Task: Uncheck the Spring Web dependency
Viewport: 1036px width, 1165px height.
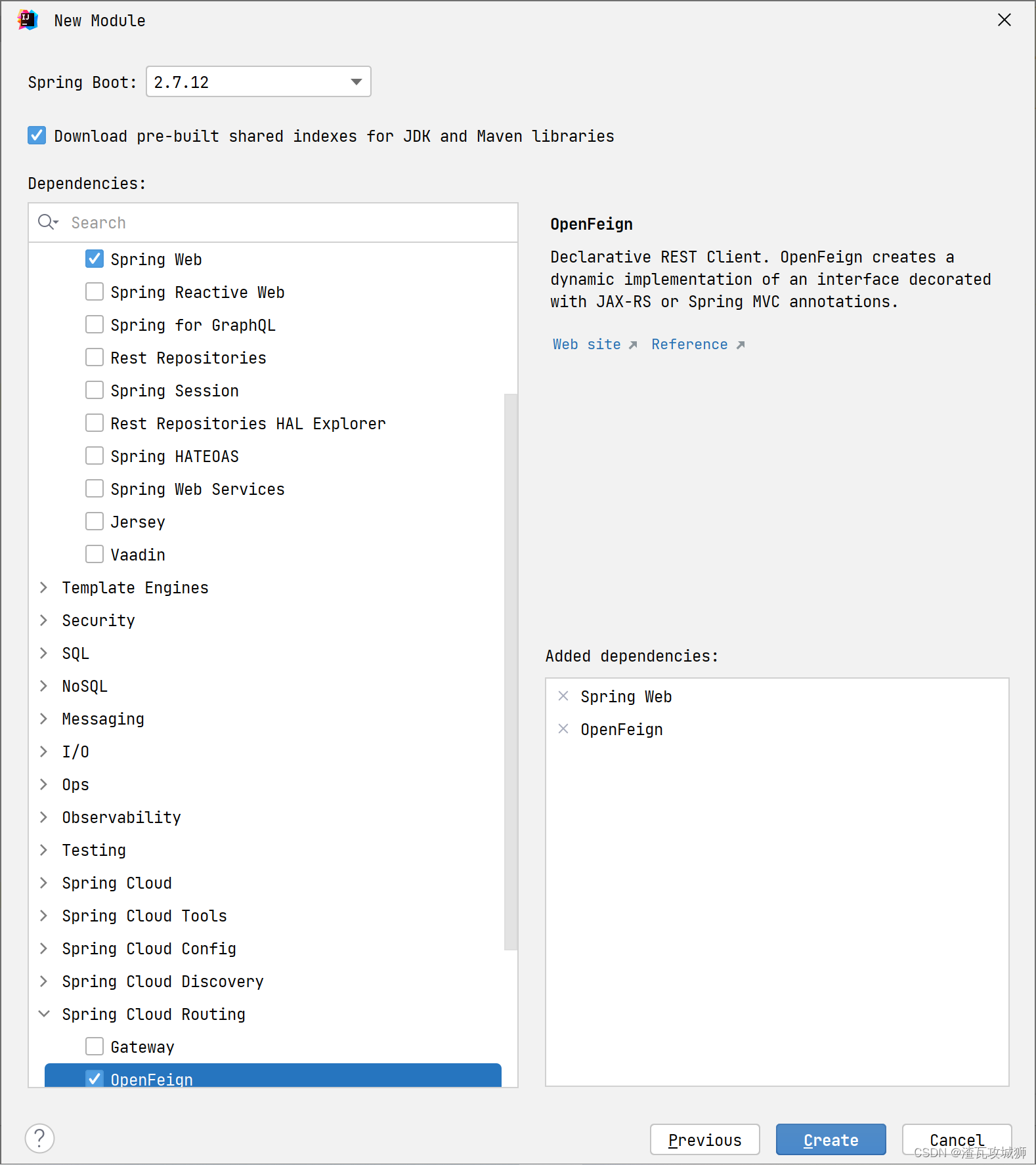Action: 95,259
